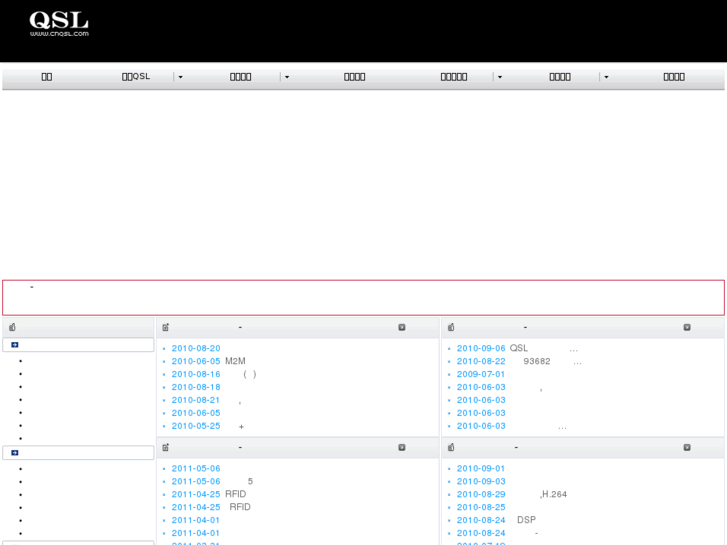Click the QSL logo in the header
This screenshot has height=545, width=727.
click(x=59, y=24)
